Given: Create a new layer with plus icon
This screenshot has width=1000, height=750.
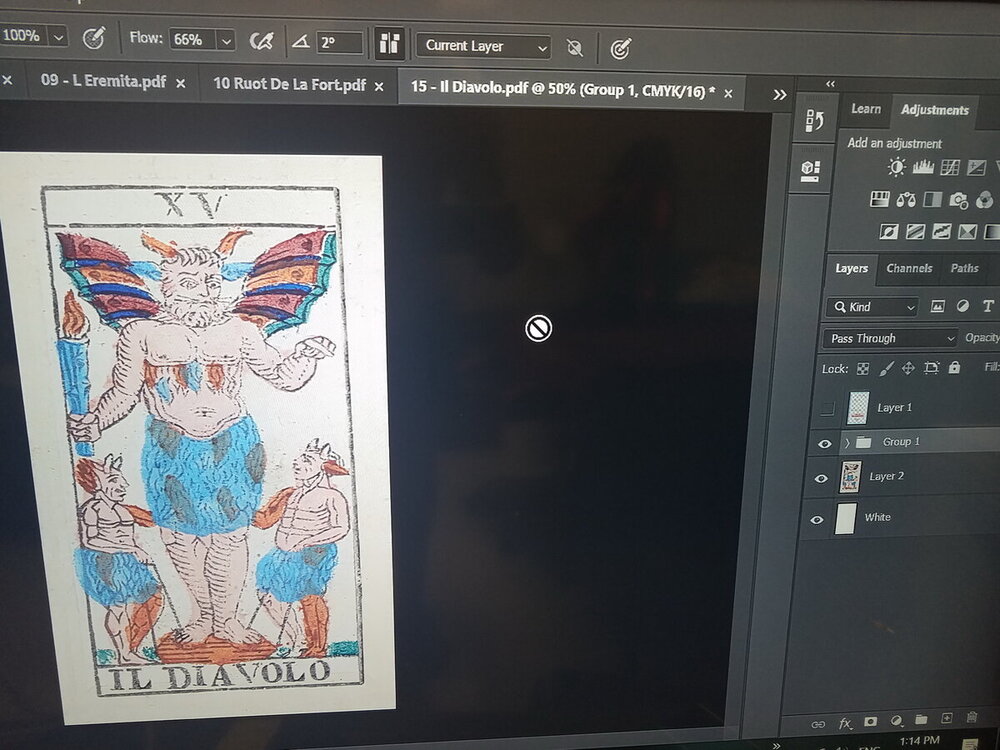Looking at the screenshot, I should pyautogui.click(x=946, y=718).
